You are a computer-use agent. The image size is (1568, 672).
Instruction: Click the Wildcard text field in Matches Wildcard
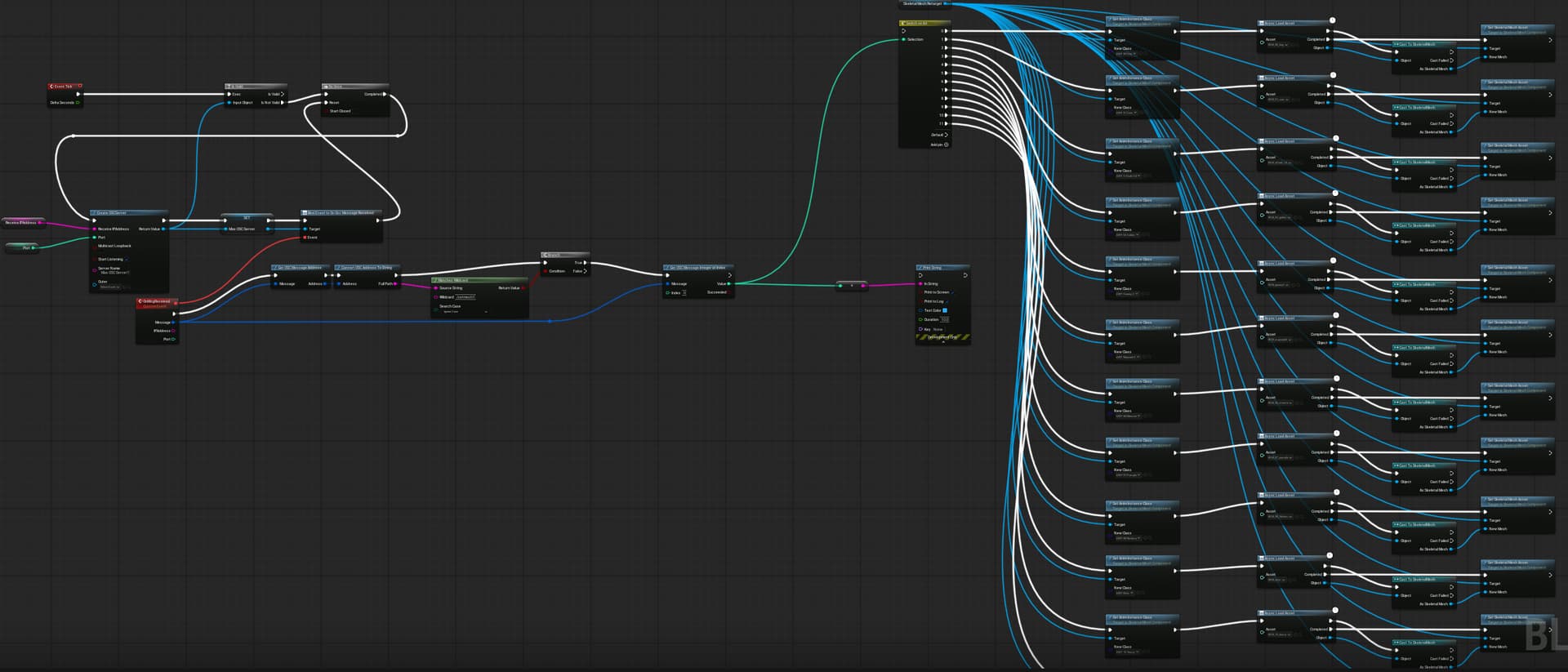(x=465, y=297)
